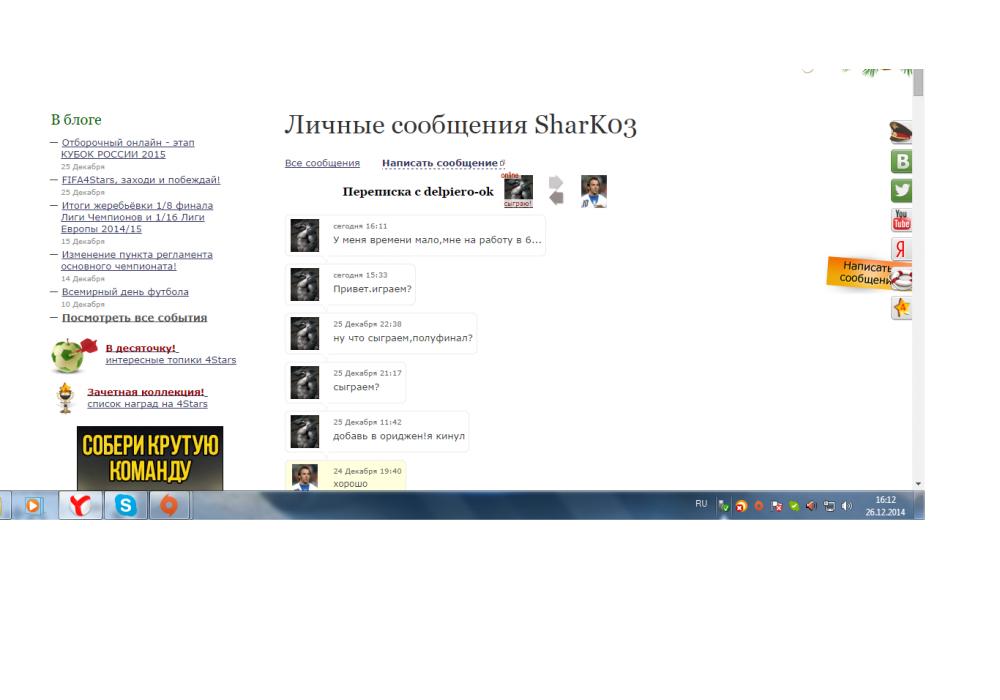This screenshot has height=700, width=1000.
Task: Open the YouTube sidebar icon
Action: coord(902,221)
